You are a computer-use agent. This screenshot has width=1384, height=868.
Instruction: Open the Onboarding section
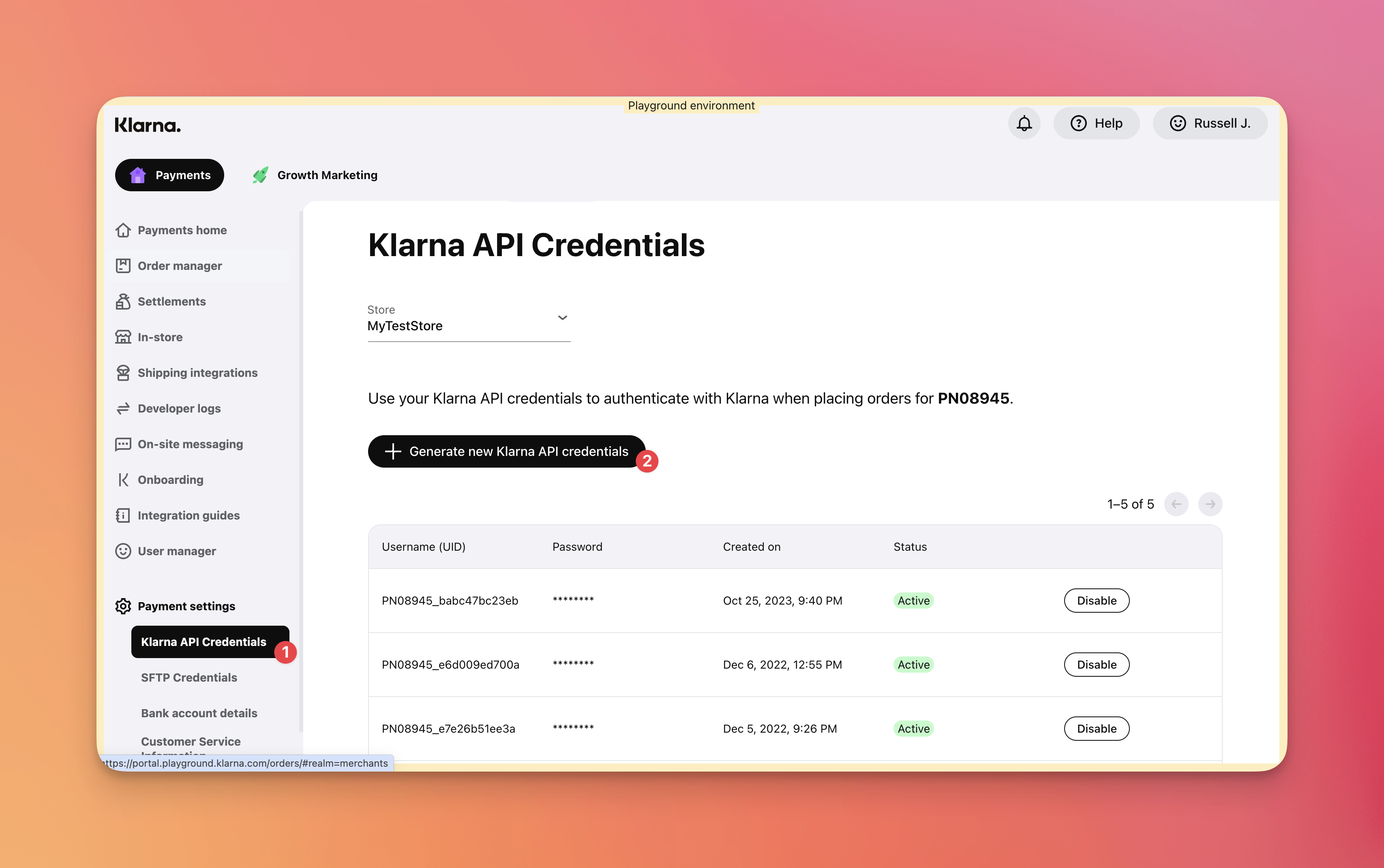click(170, 479)
